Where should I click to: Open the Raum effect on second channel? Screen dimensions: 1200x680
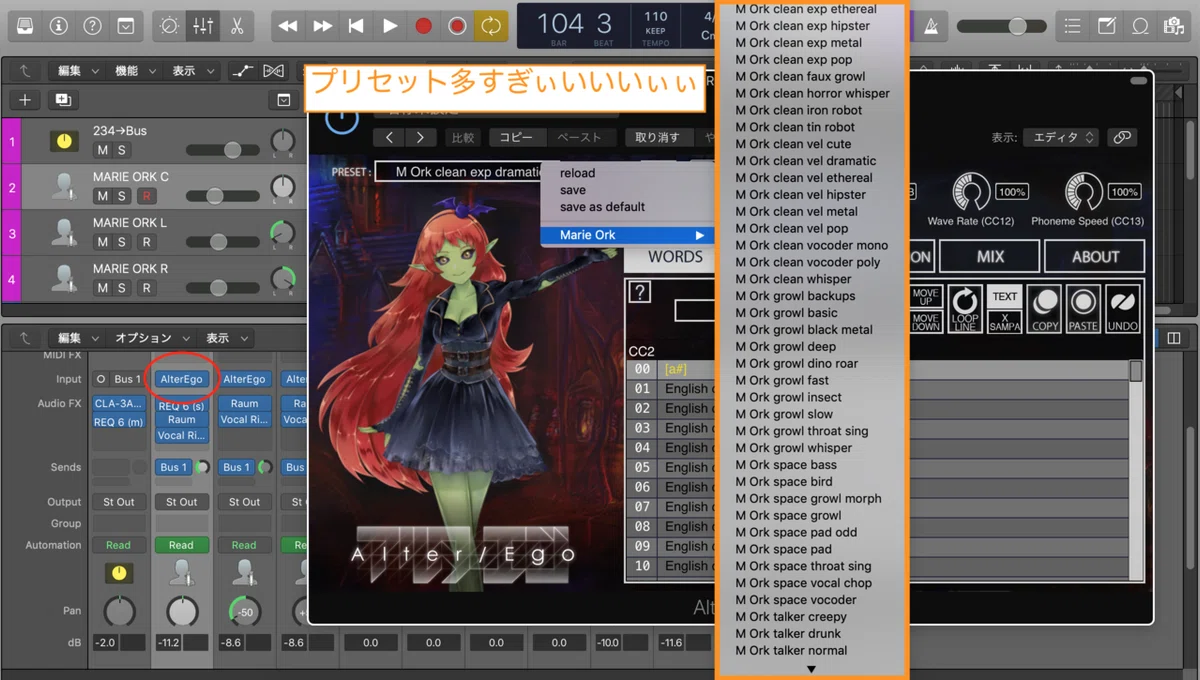pos(181,420)
